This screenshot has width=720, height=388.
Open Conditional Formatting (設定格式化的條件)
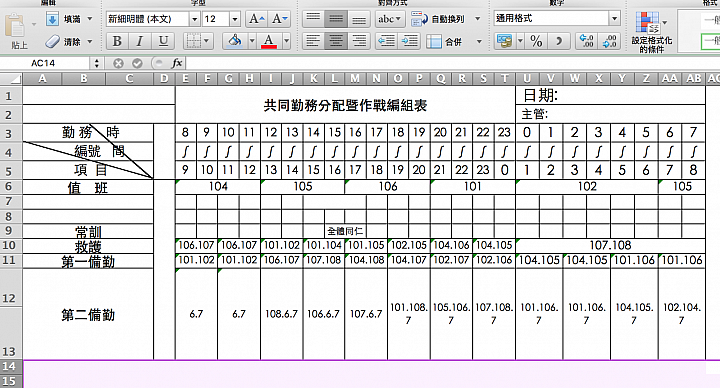point(651,31)
